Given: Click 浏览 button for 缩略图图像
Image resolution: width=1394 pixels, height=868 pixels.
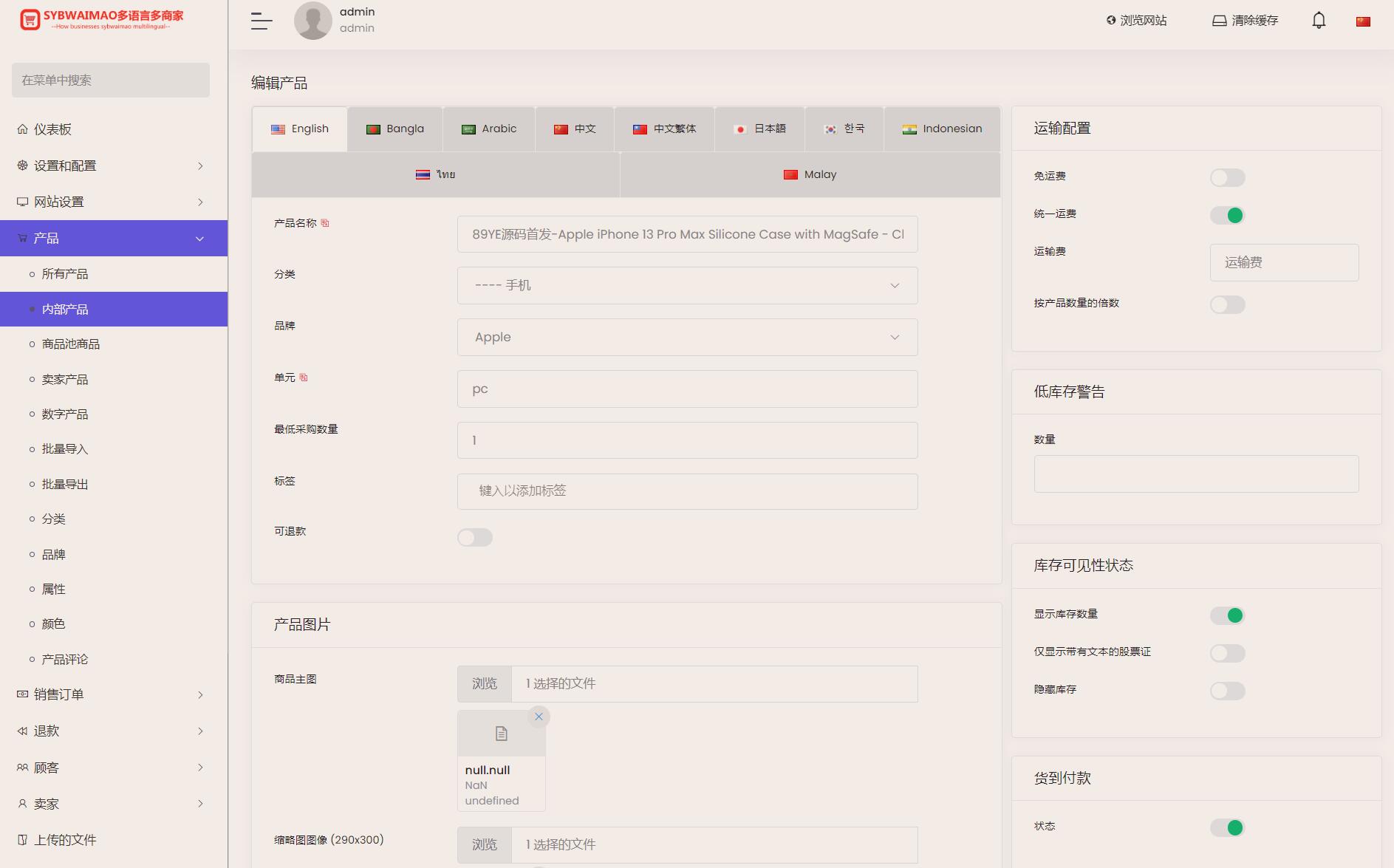Looking at the screenshot, I should point(485,845).
